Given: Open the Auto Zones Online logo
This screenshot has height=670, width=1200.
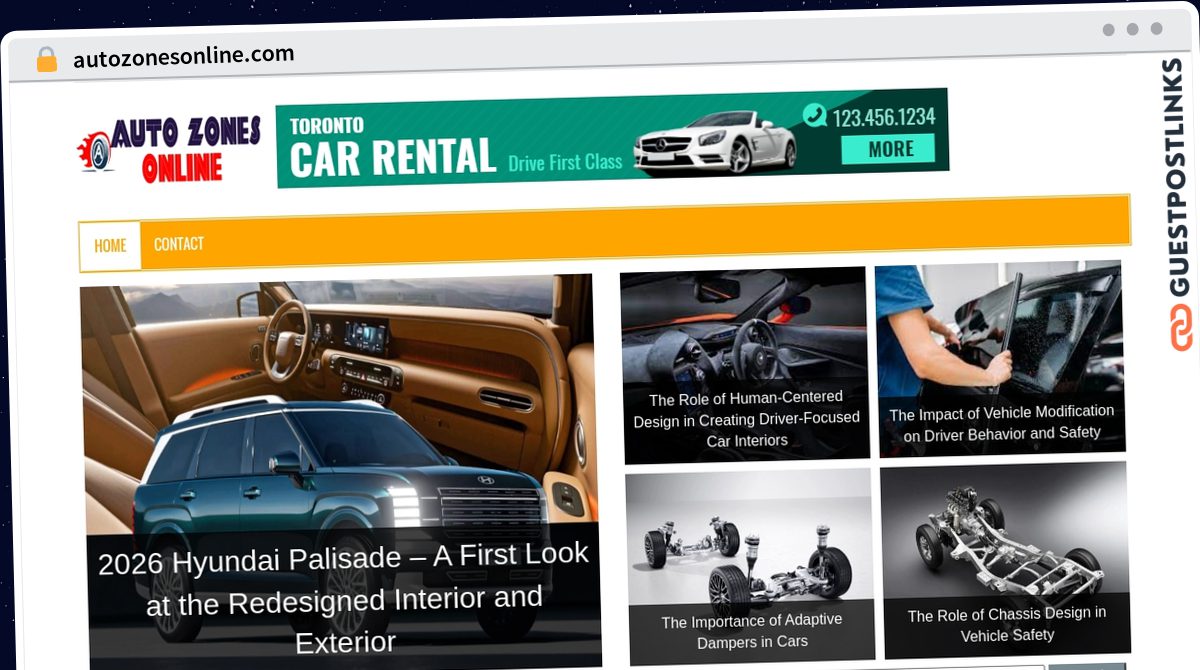Looking at the screenshot, I should 170,150.
